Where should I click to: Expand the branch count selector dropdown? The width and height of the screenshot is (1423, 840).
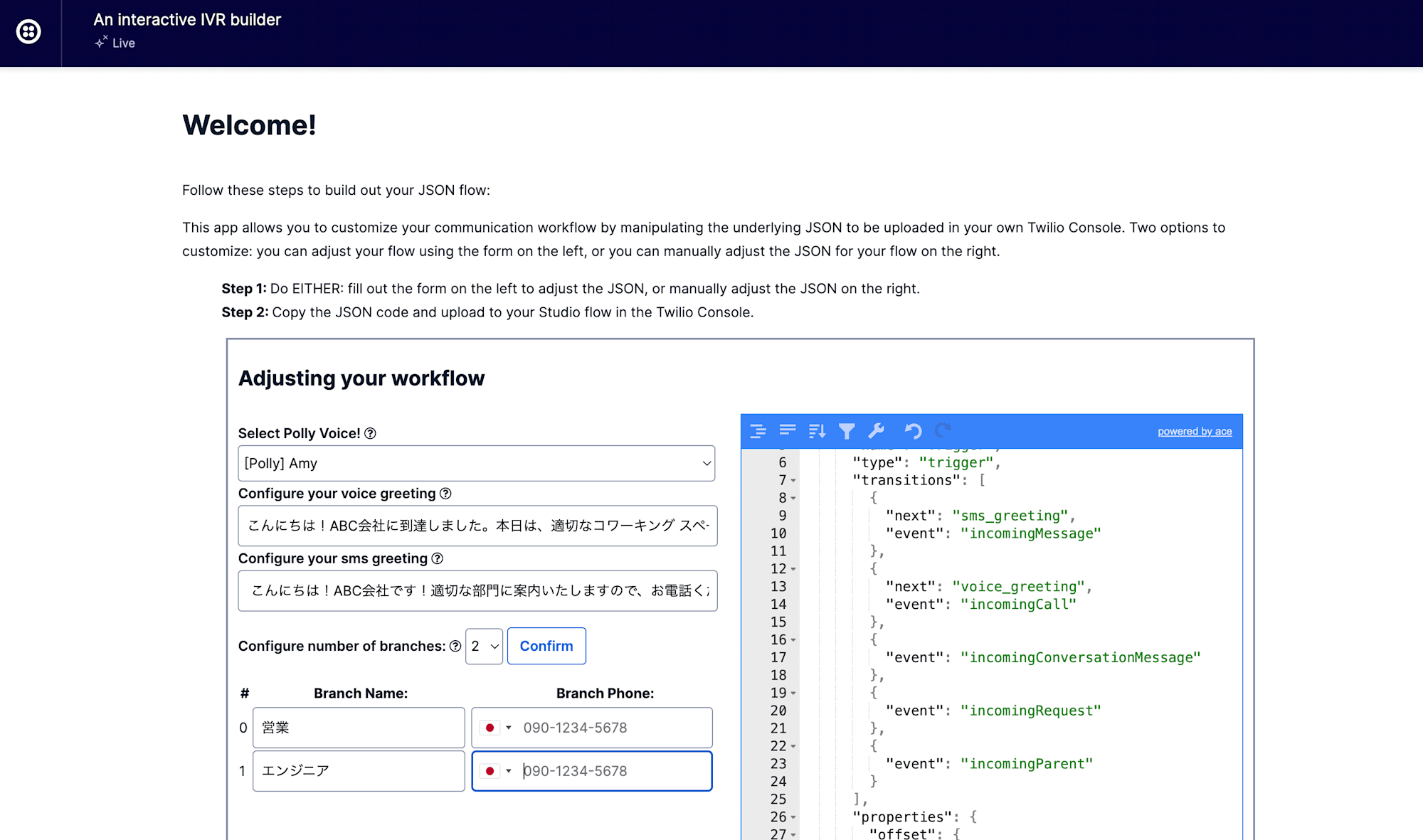pos(485,646)
